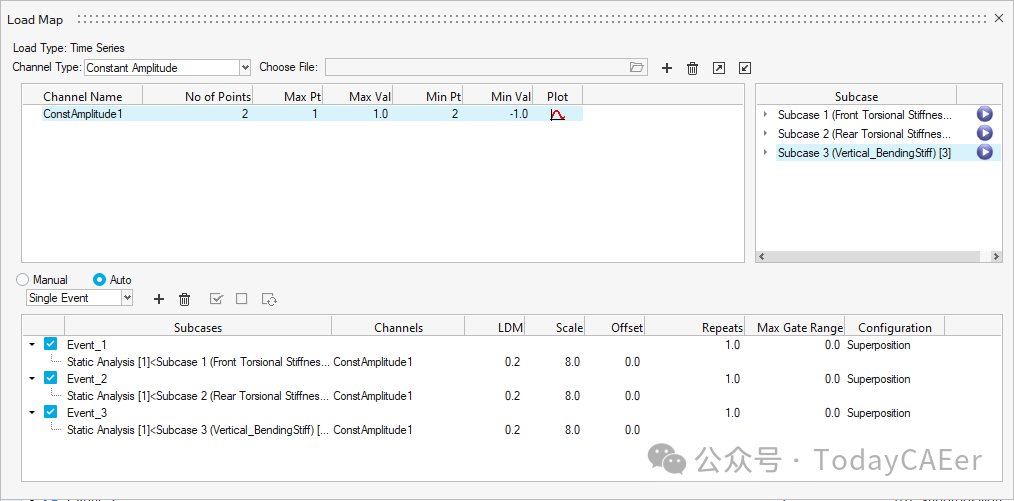This screenshot has width=1014, height=501.
Task: Delete channel using top trash icon
Action: coord(692,68)
